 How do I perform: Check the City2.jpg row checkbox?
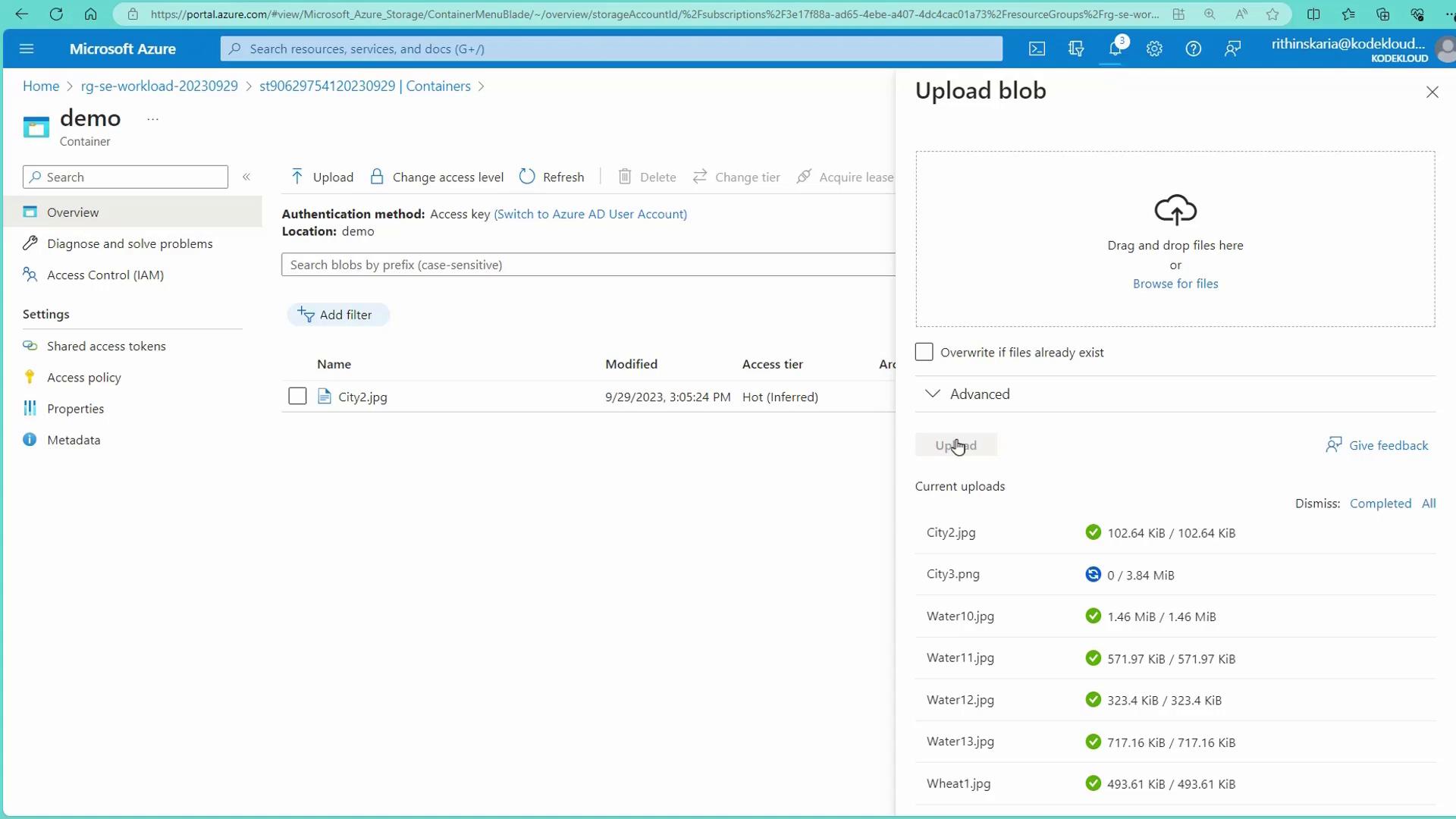pyautogui.click(x=297, y=397)
